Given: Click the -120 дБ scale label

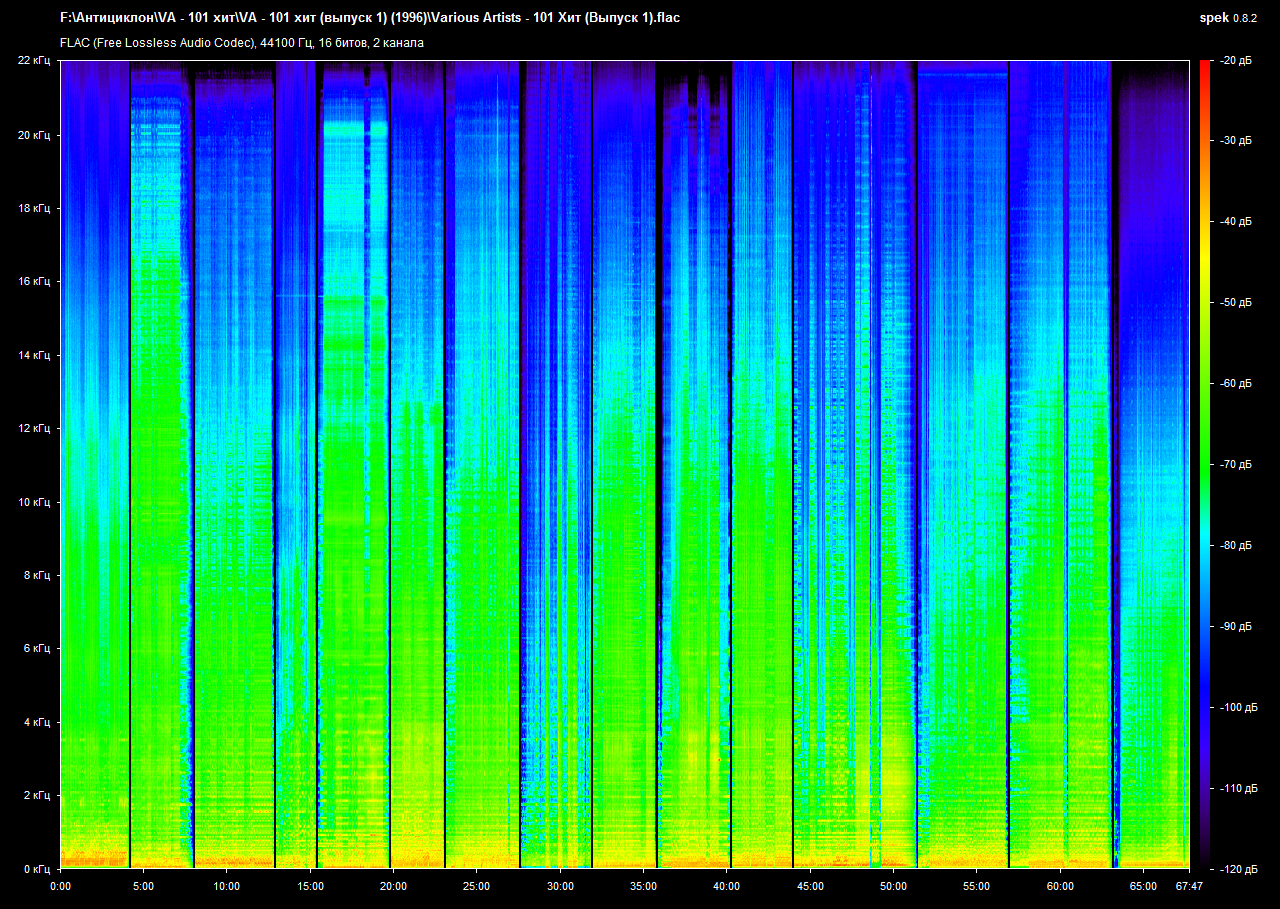Looking at the screenshot, I should pyautogui.click(x=1237, y=869).
